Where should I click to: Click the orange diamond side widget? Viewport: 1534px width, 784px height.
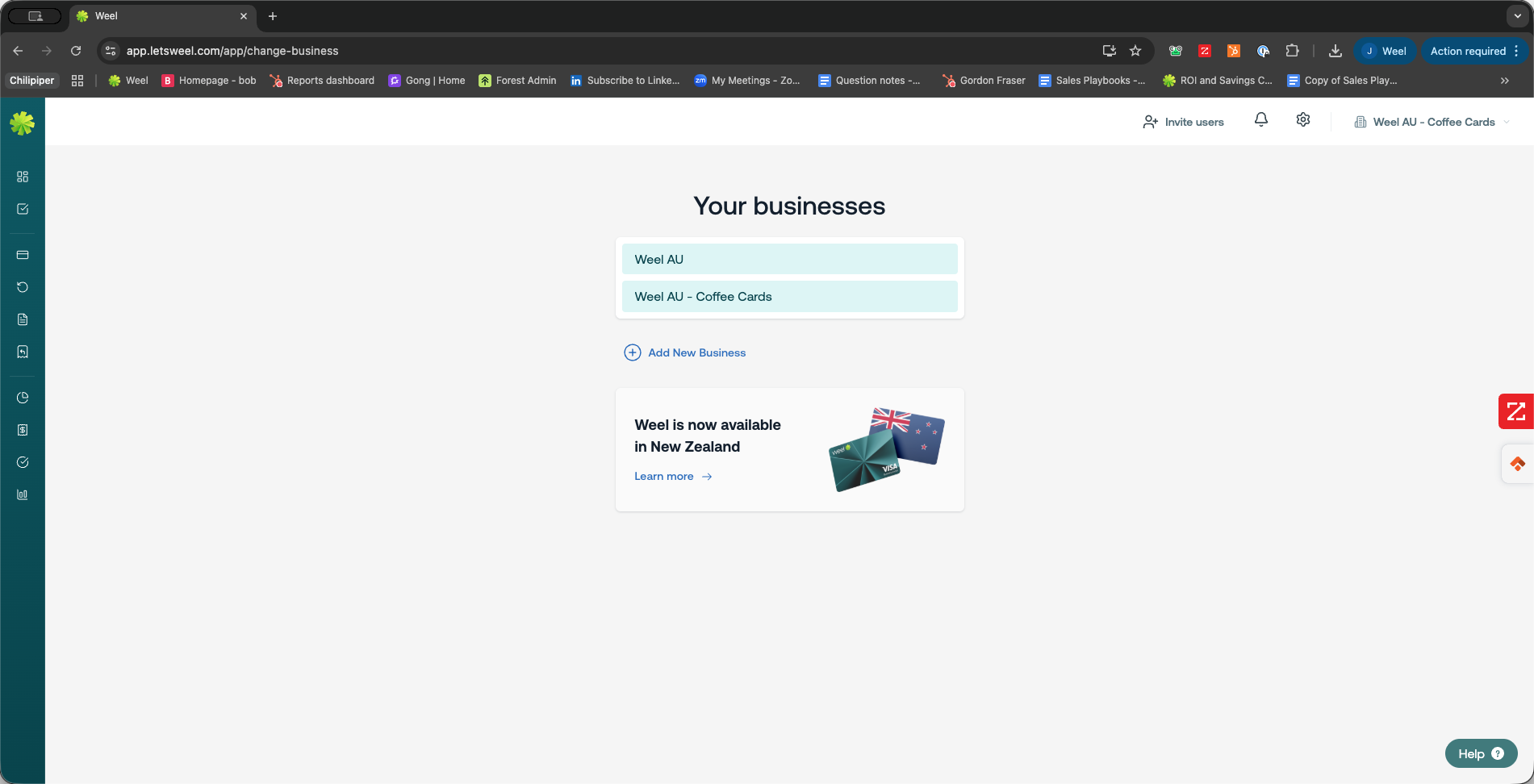(x=1518, y=464)
